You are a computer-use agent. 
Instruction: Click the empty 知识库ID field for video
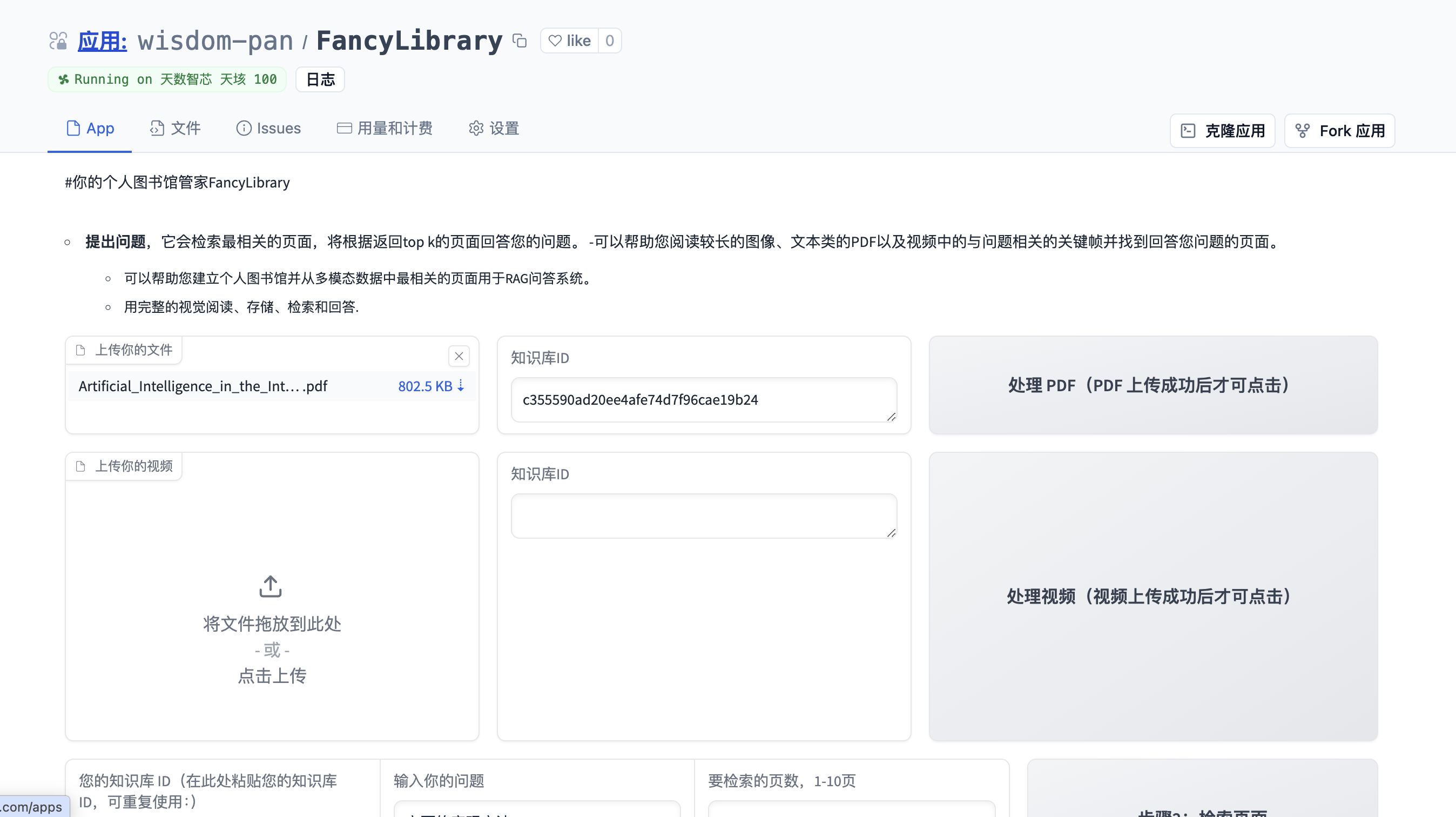coord(704,515)
